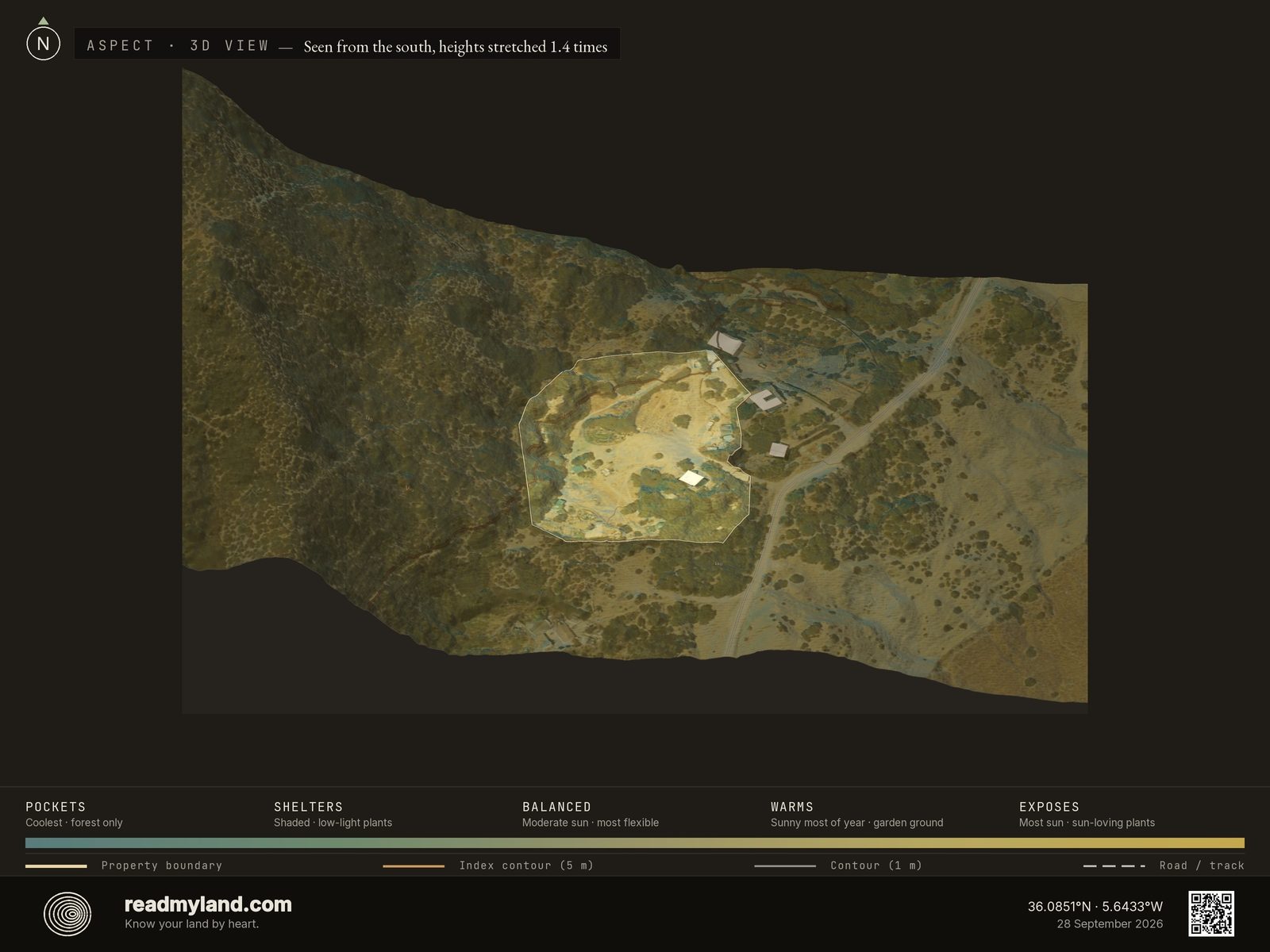Click 'Seen from the south' caption text
This screenshot has width=1270, height=952.
[456, 47]
